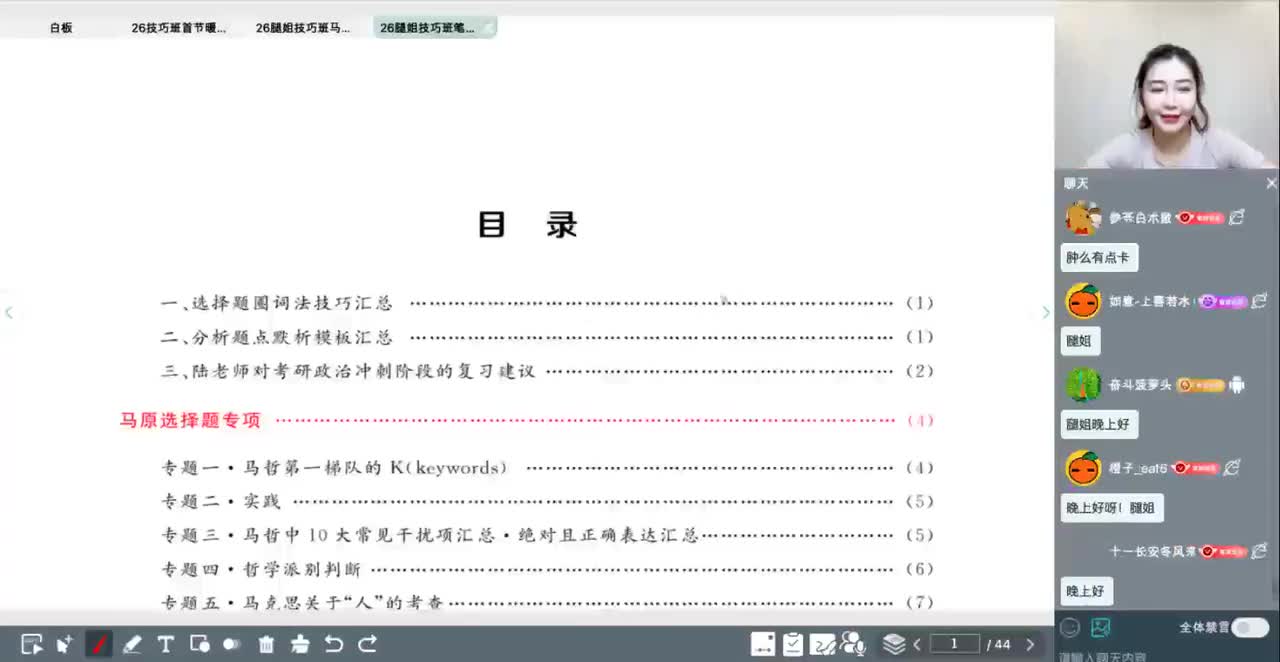
Task: Click the device icon beside 参苓白术散
Action: [1236, 217]
